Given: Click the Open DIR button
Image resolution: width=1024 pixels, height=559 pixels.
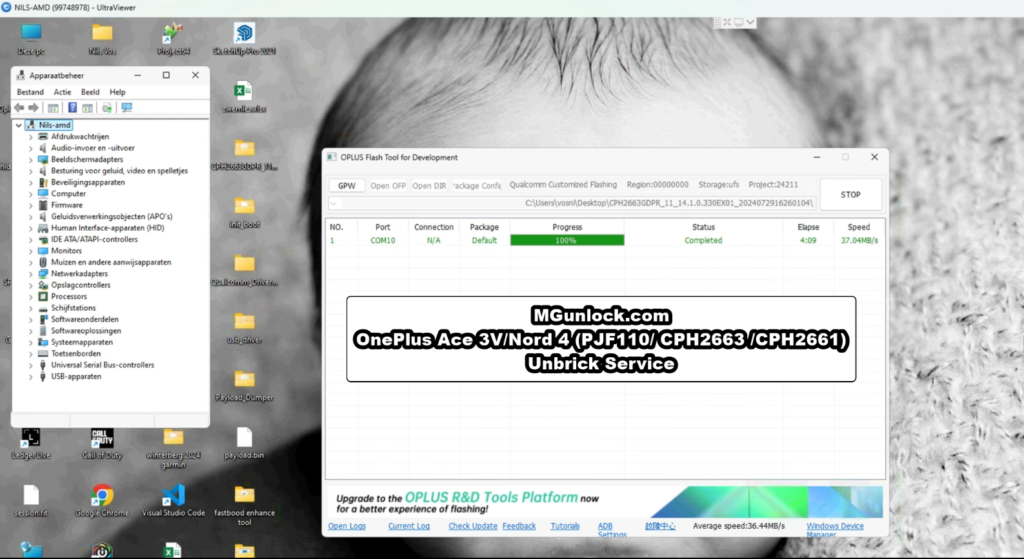Looking at the screenshot, I should (x=429, y=185).
